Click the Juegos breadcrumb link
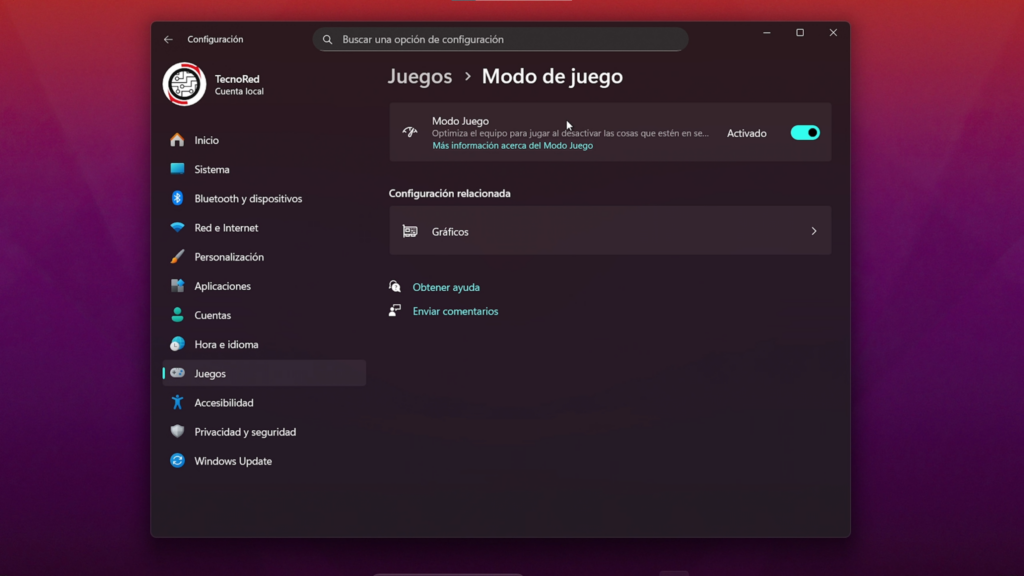1024x576 pixels. (420, 76)
